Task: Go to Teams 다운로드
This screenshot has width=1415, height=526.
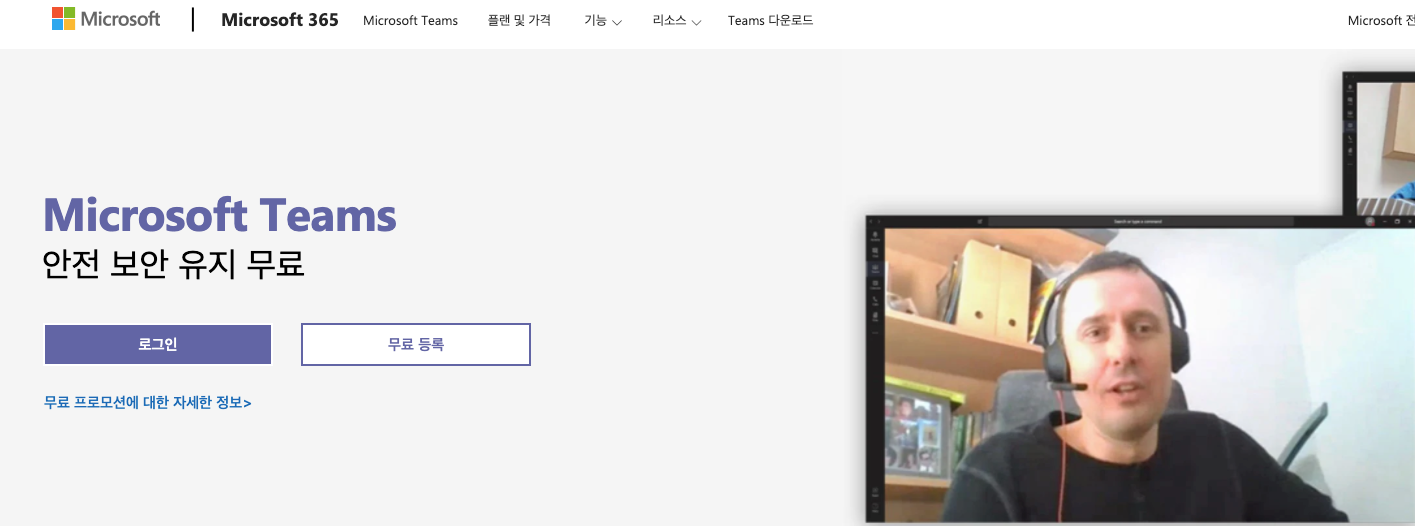Action: click(770, 21)
